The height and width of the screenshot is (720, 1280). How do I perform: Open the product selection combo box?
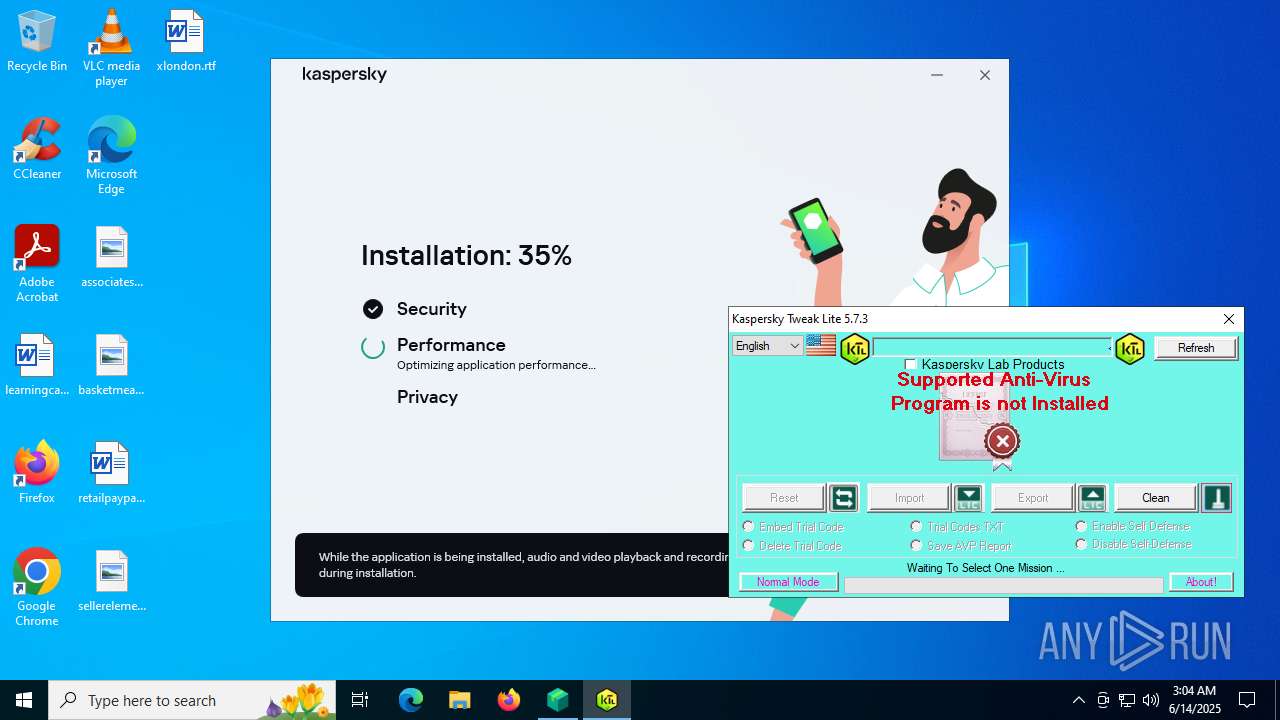tap(992, 347)
